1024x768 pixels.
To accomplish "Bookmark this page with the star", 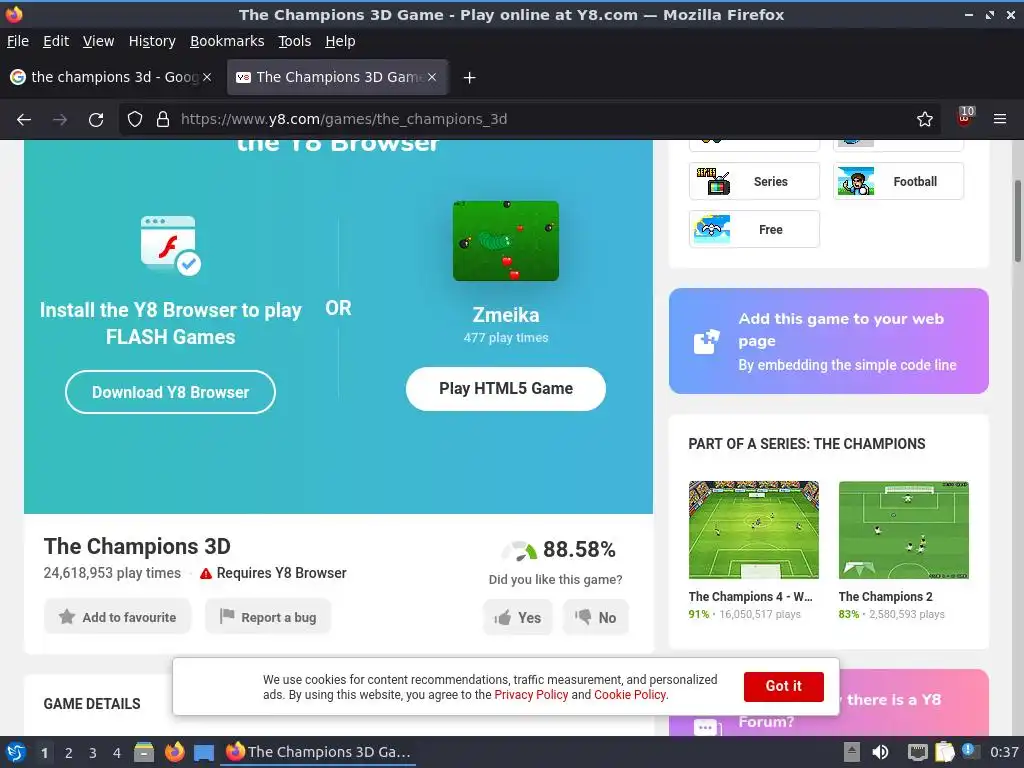I will pyautogui.click(x=924, y=120).
